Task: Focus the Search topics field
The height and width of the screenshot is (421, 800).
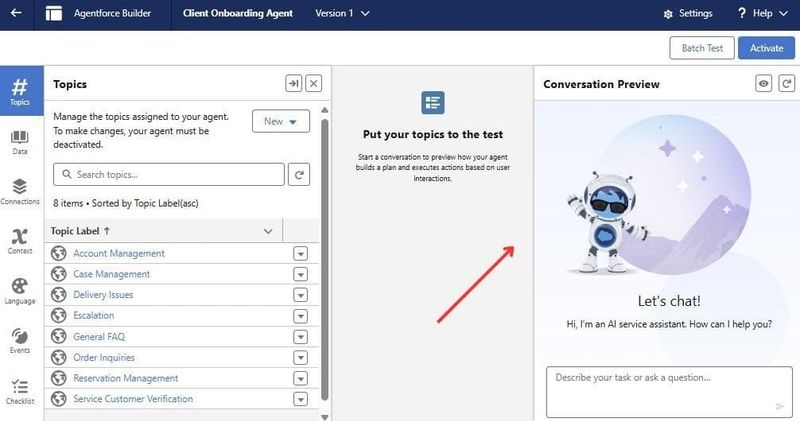Action: click(169, 175)
